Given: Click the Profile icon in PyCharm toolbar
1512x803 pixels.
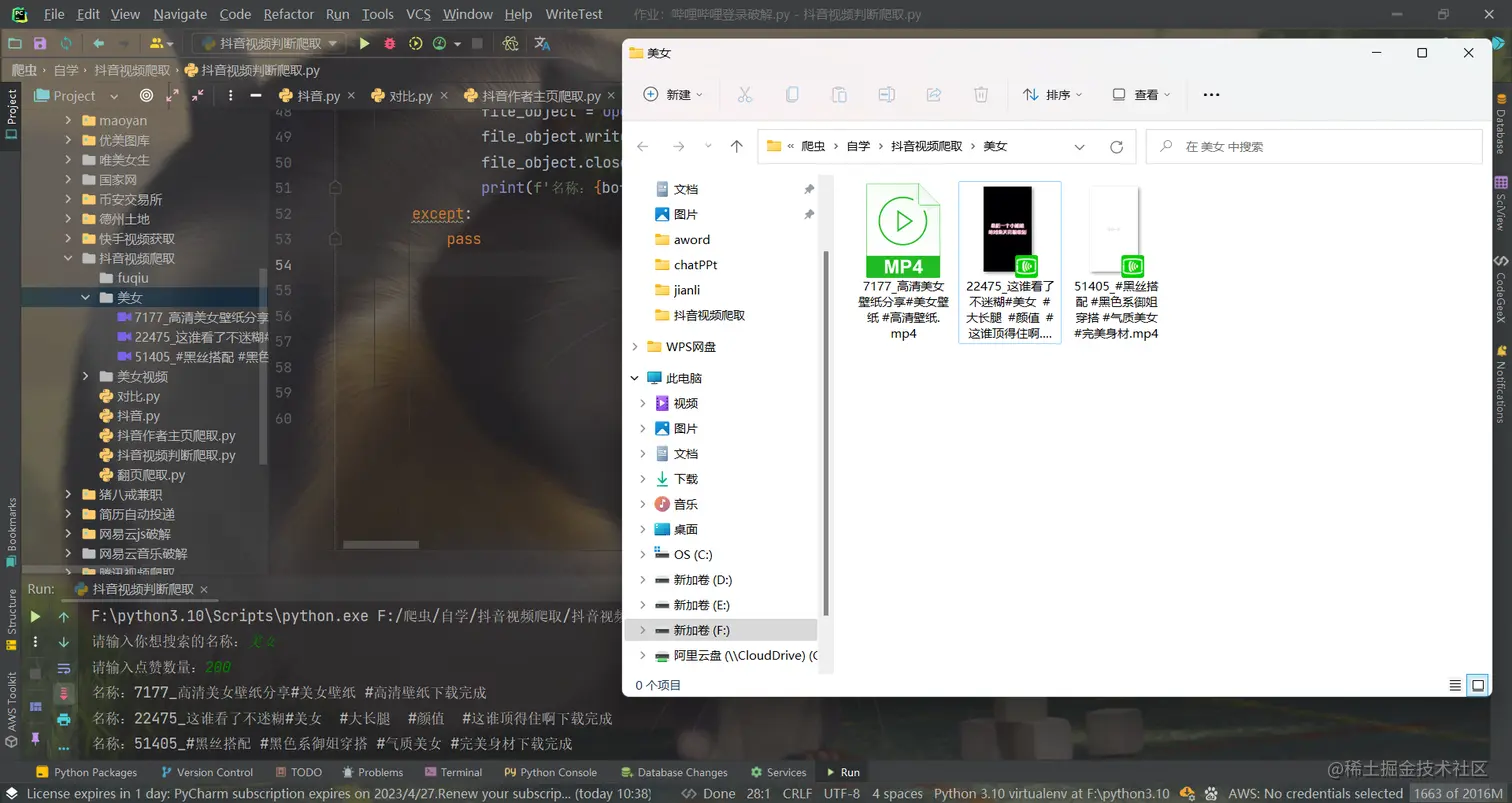Looking at the screenshot, I should tap(440, 44).
